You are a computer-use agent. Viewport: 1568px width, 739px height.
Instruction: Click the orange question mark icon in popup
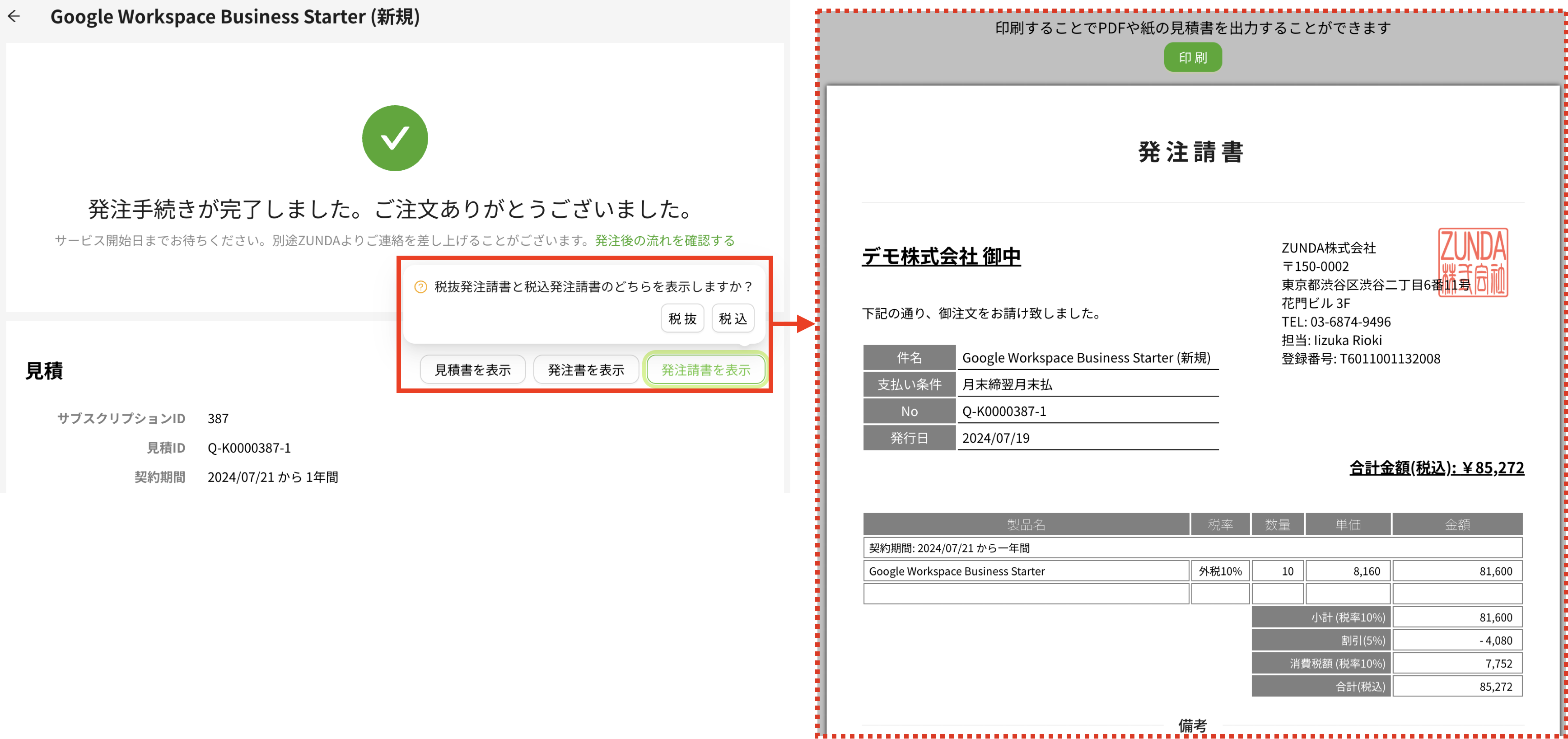420,287
